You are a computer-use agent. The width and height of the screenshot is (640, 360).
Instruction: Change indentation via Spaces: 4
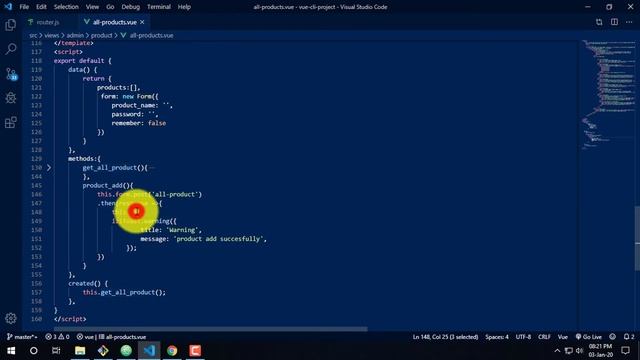[497, 337]
